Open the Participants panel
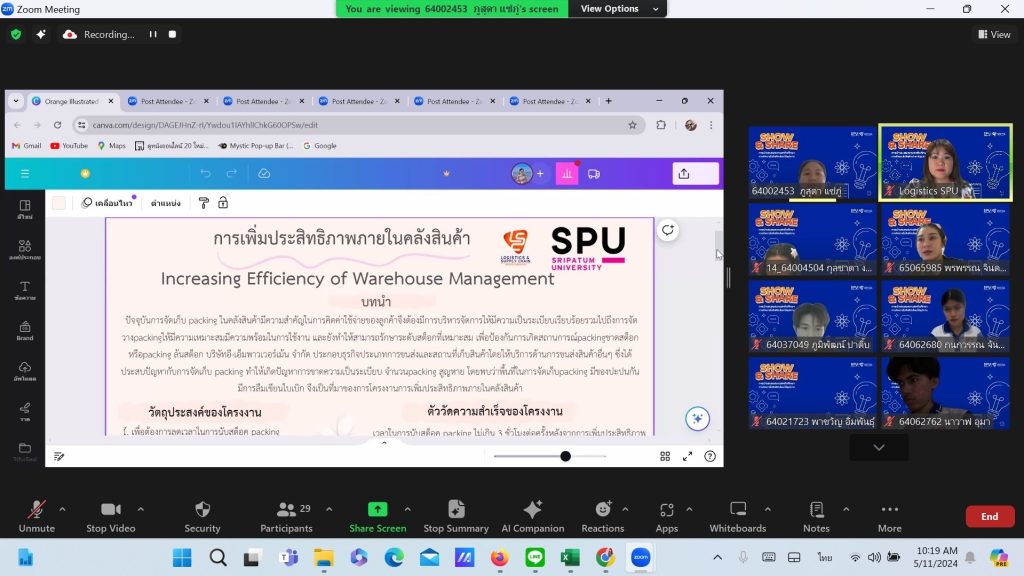 pos(286,516)
